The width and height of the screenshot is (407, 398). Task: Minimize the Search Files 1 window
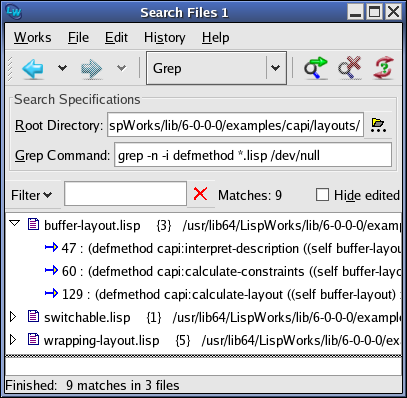355,12
